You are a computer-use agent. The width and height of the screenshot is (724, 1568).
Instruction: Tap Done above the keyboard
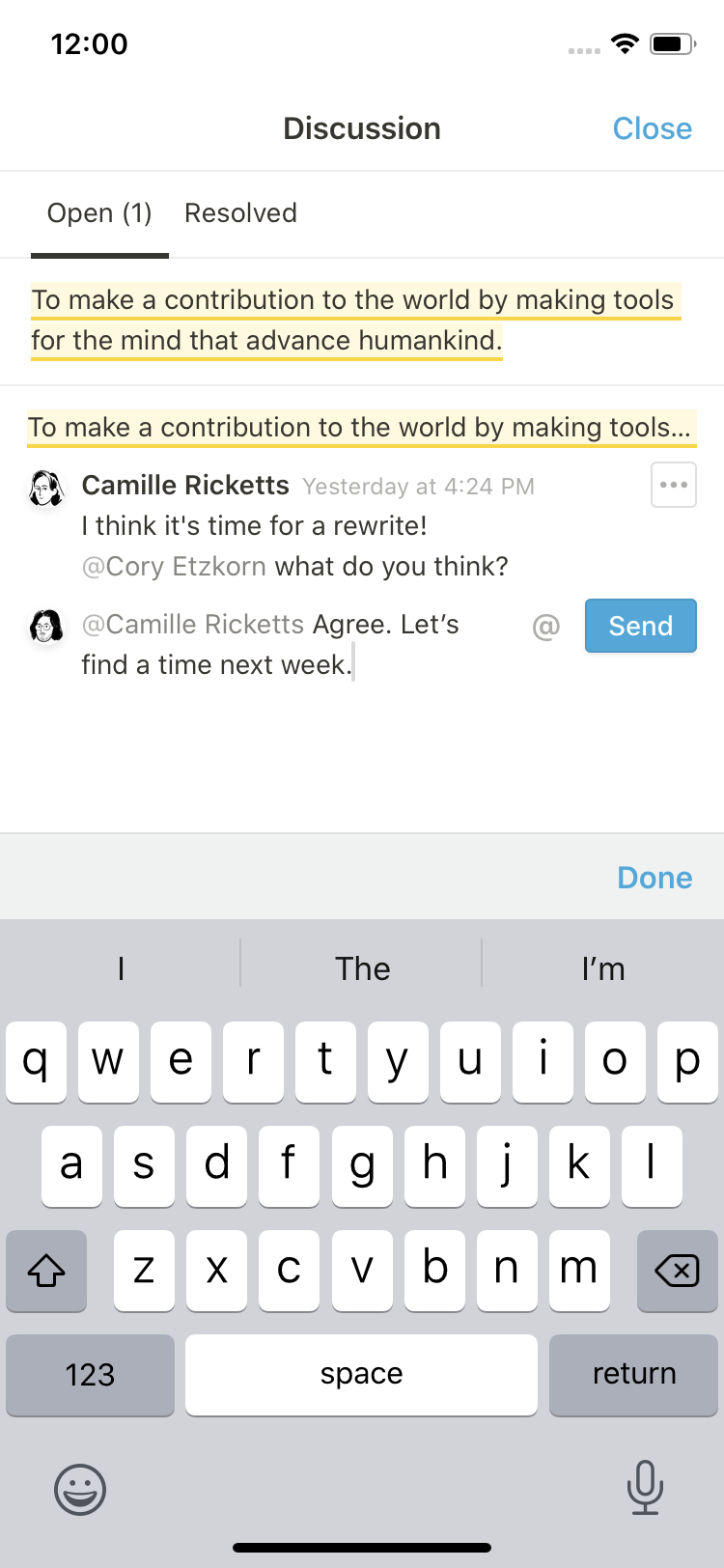(654, 878)
